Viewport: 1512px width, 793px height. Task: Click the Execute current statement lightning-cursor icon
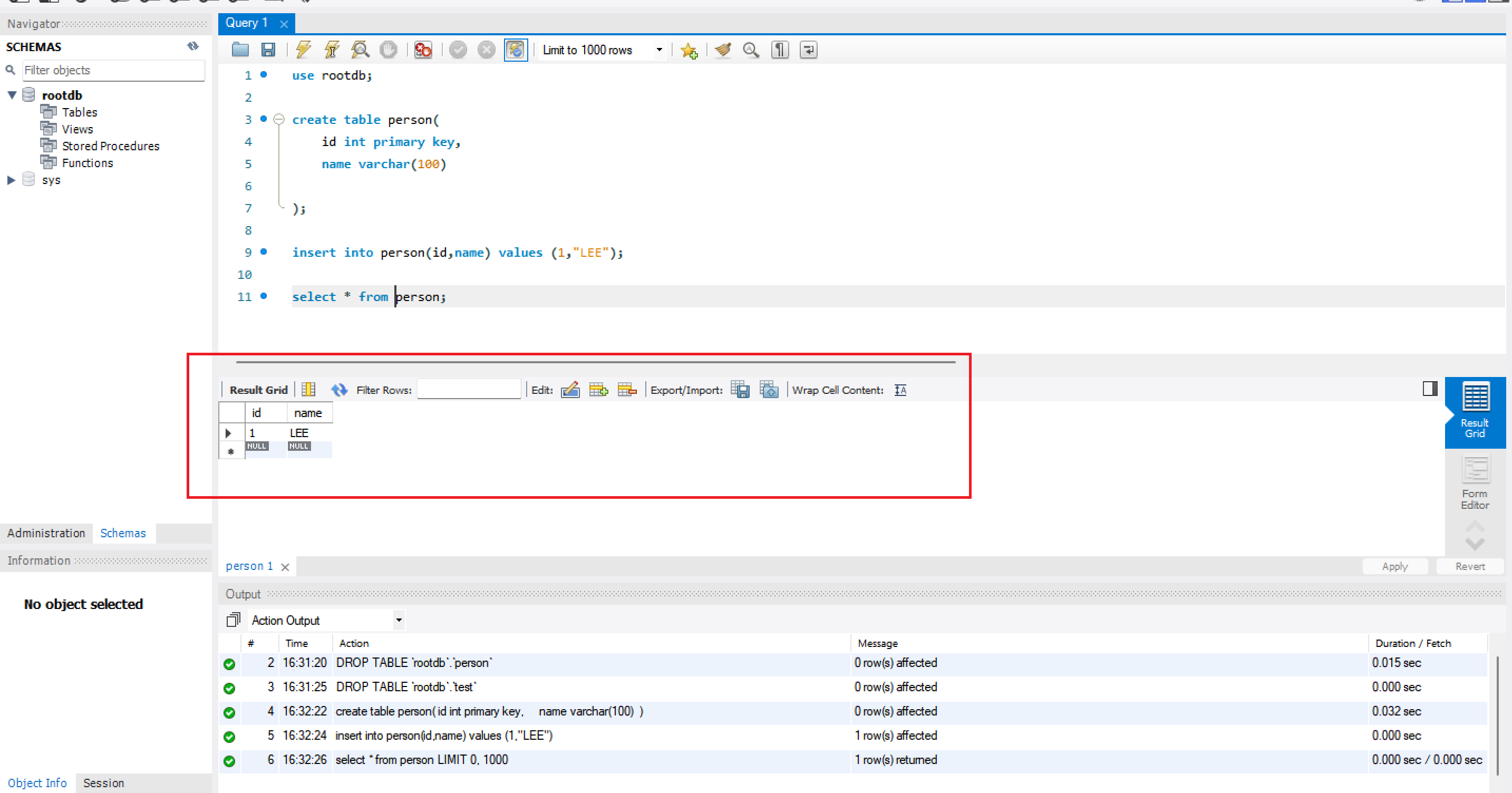(332, 50)
